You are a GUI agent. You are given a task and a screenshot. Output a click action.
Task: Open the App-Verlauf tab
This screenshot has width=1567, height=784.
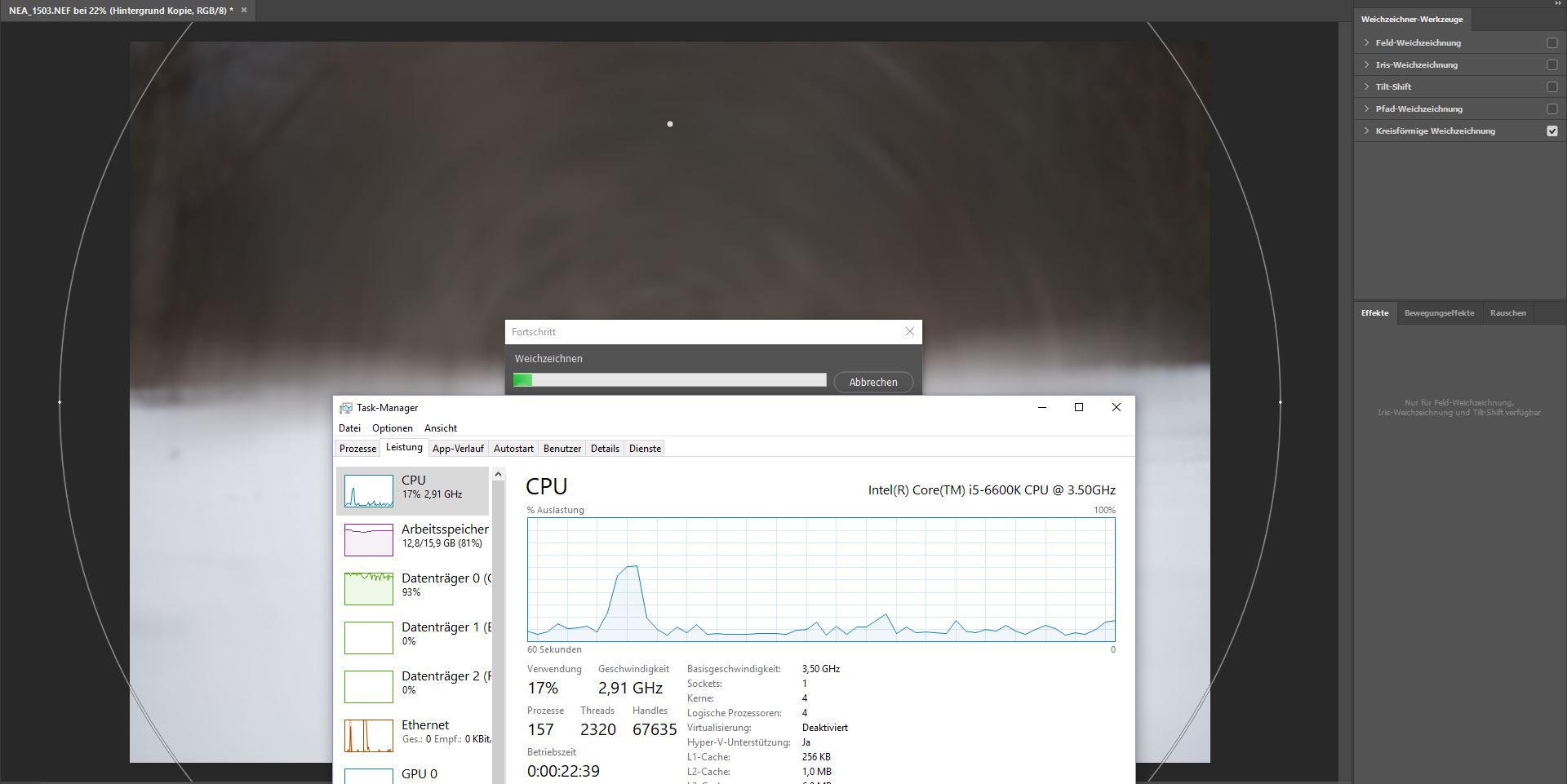[458, 449]
